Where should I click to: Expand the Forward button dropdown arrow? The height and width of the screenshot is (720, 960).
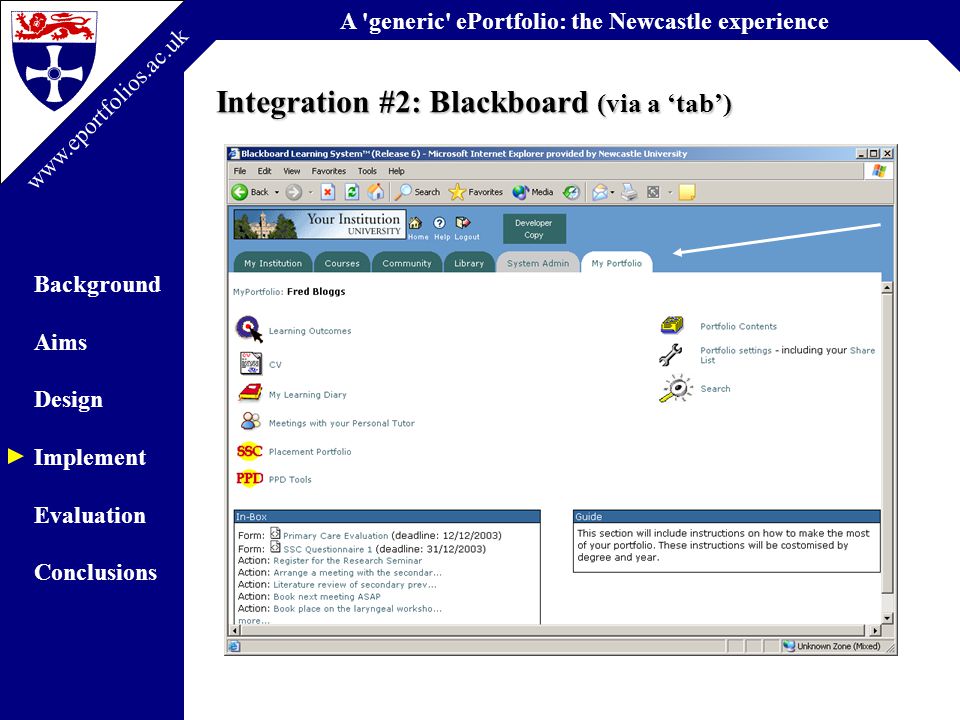(310, 192)
